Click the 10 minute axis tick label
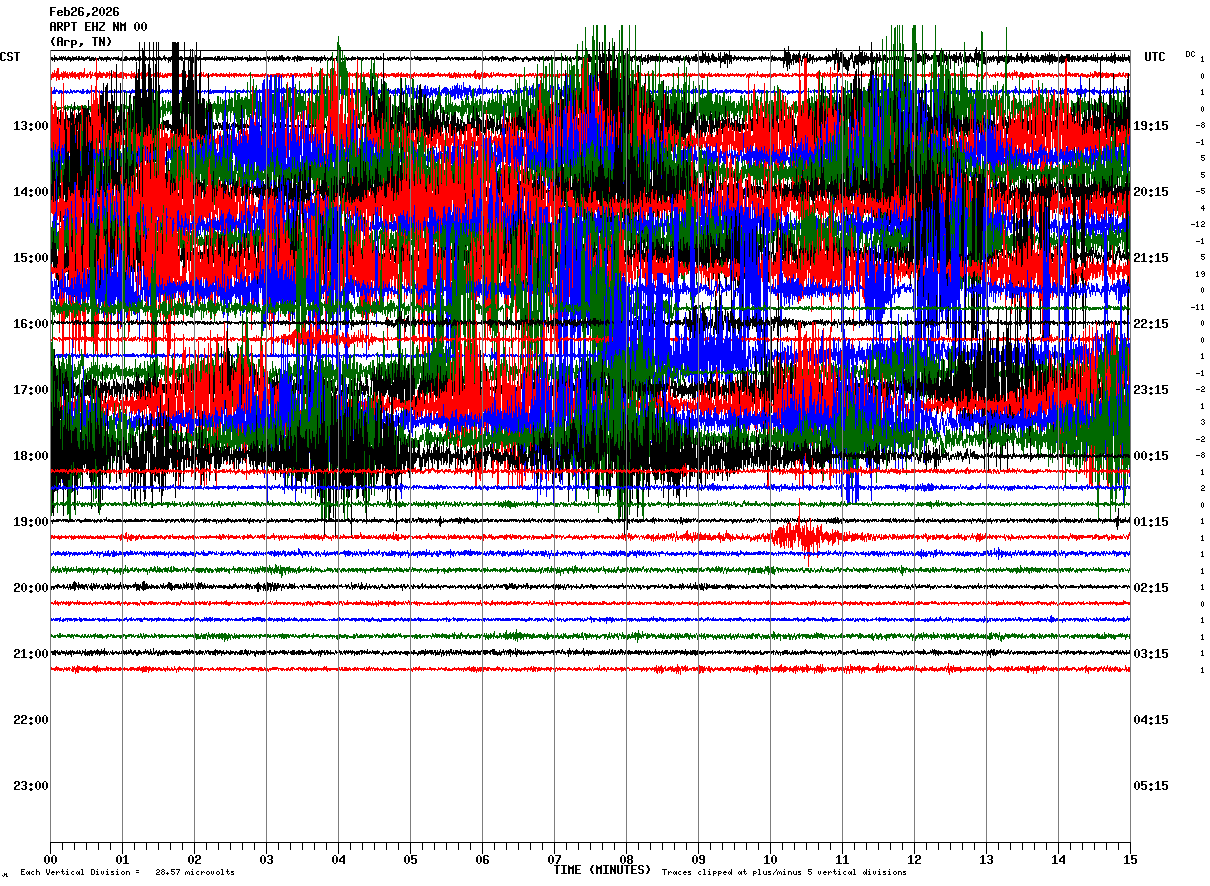This screenshot has height=886, width=1210. point(770,859)
